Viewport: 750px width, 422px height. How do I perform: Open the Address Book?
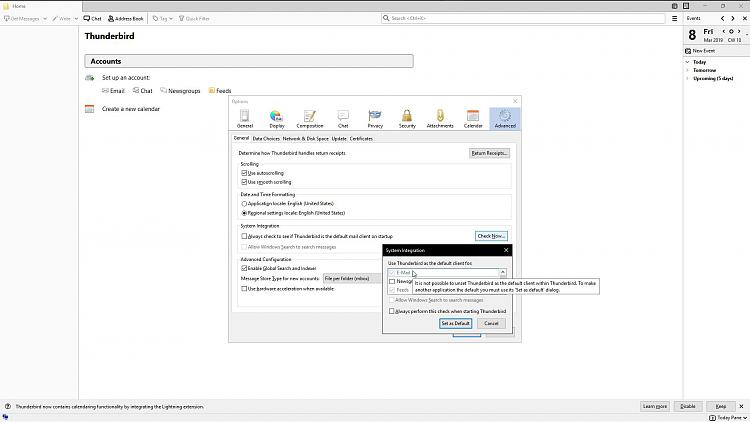coord(125,19)
